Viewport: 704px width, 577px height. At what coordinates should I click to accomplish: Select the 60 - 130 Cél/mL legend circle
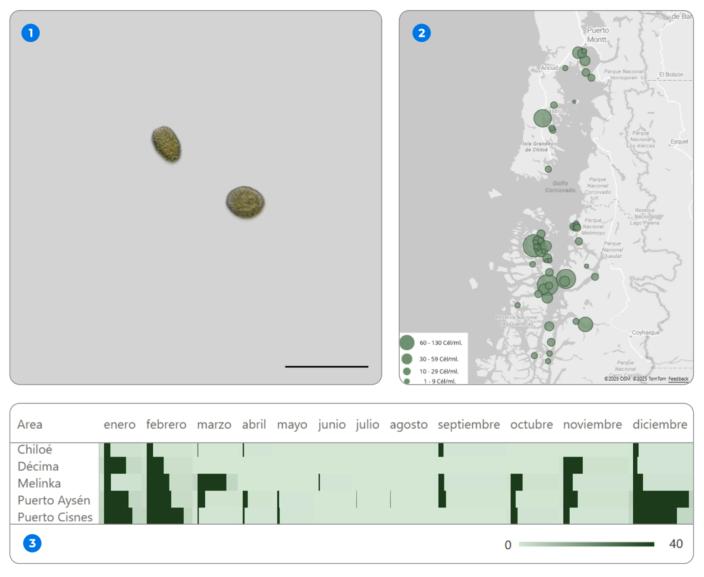[407, 343]
